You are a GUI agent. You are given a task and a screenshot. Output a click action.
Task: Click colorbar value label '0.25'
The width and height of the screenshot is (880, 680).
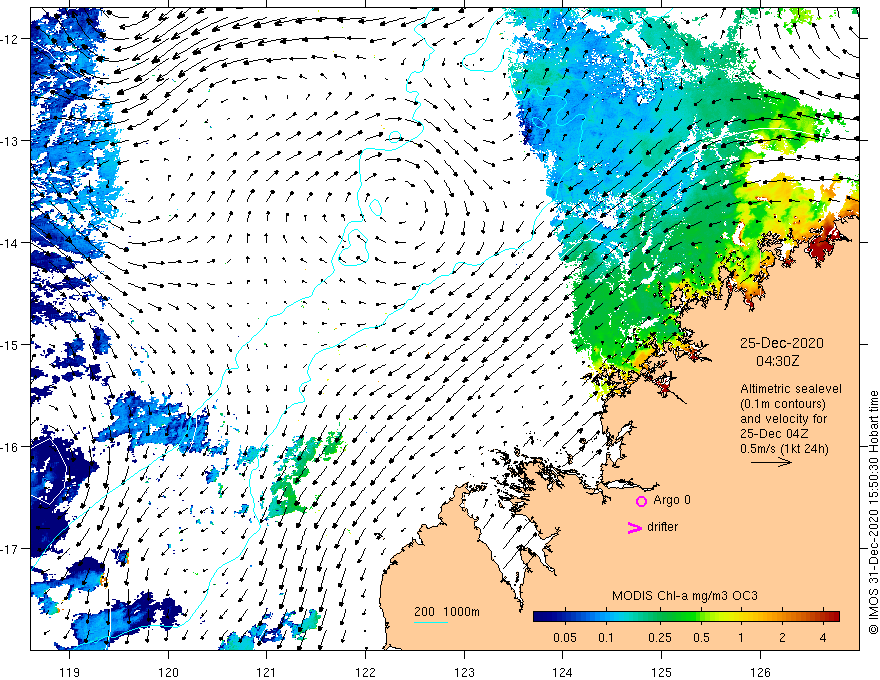pyautogui.click(x=660, y=637)
